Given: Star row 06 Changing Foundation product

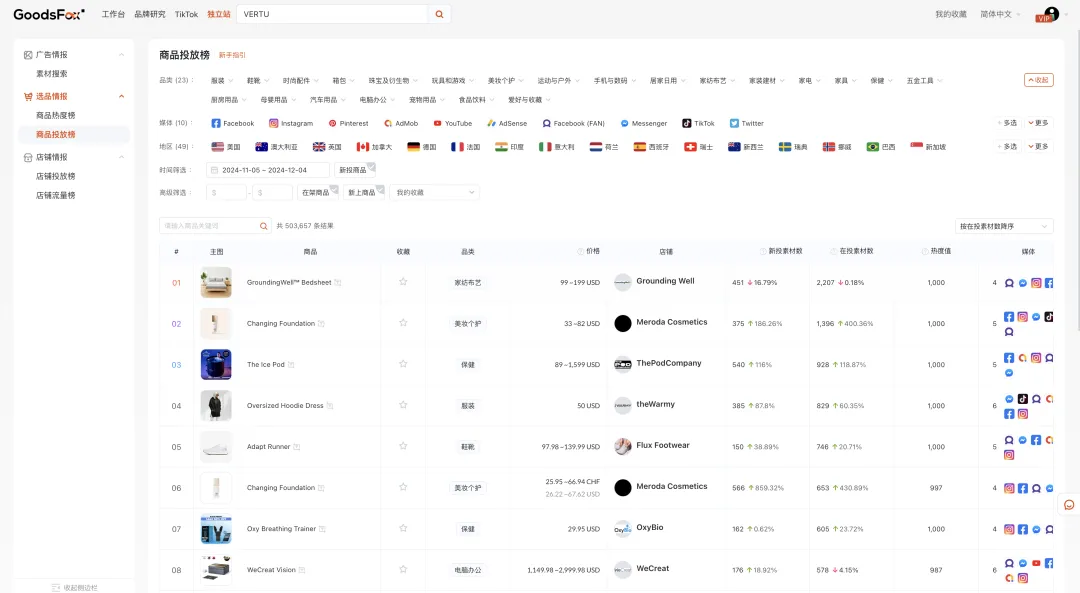Looking at the screenshot, I should [403, 486].
